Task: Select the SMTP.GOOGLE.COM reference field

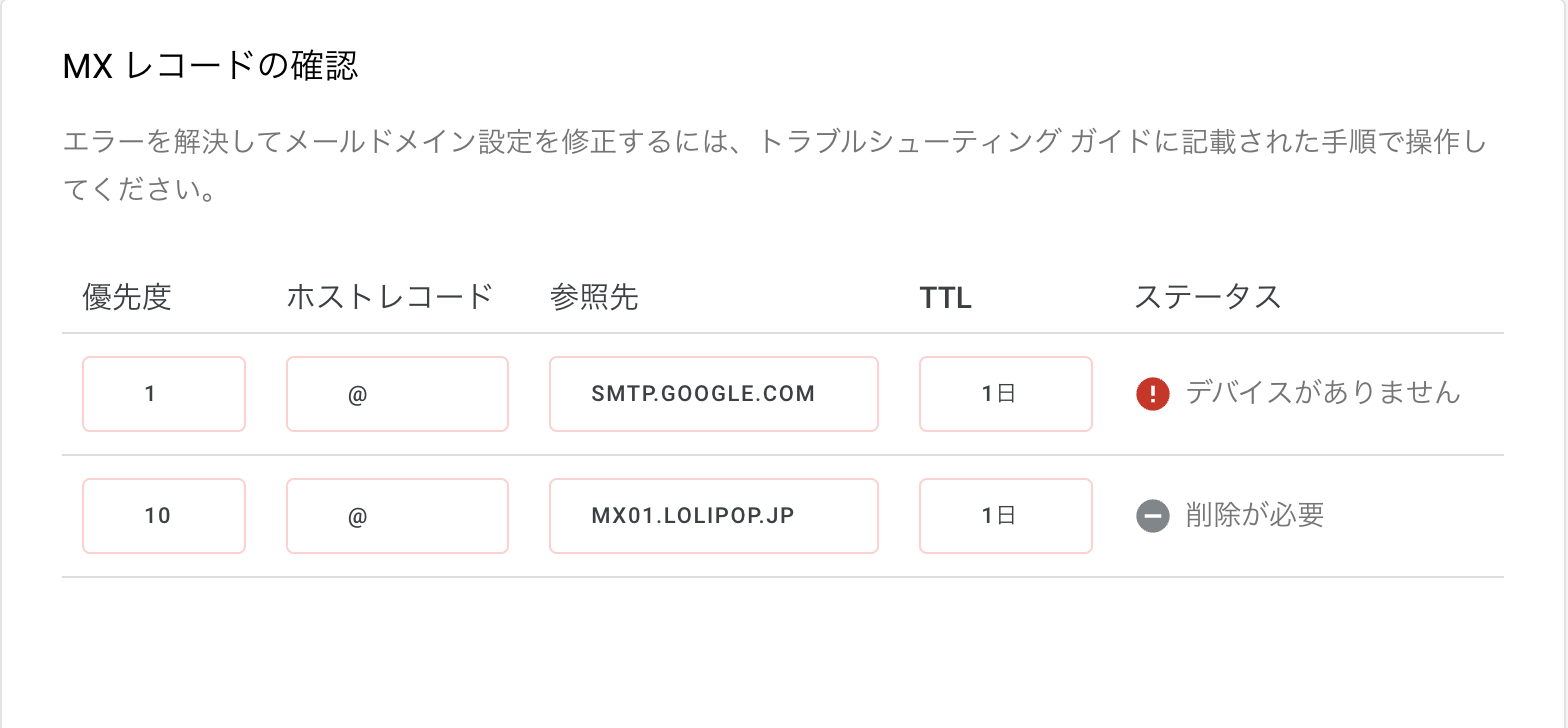Action: pos(713,394)
